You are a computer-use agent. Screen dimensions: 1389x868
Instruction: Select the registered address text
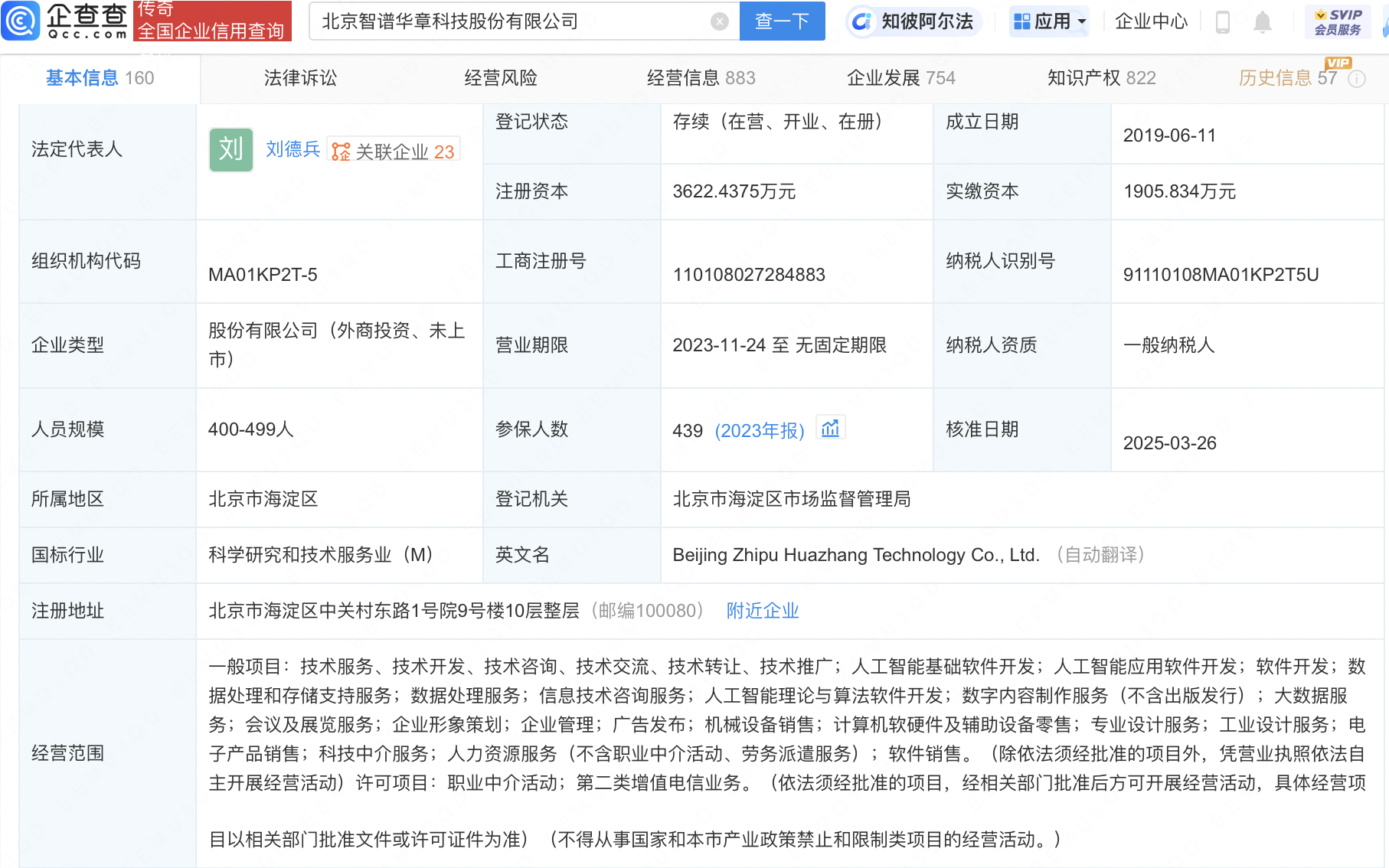pyautogui.click(x=394, y=611)
